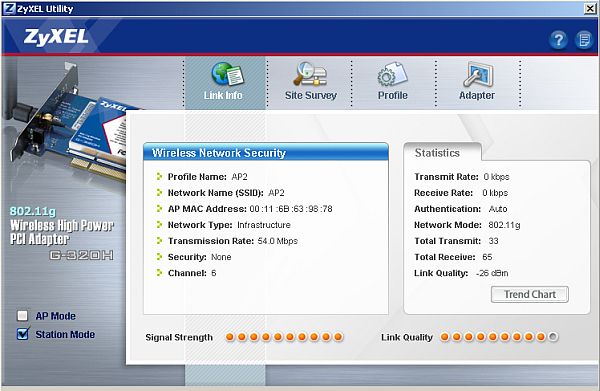Click the help question mark icon

[x=558, y=39]
